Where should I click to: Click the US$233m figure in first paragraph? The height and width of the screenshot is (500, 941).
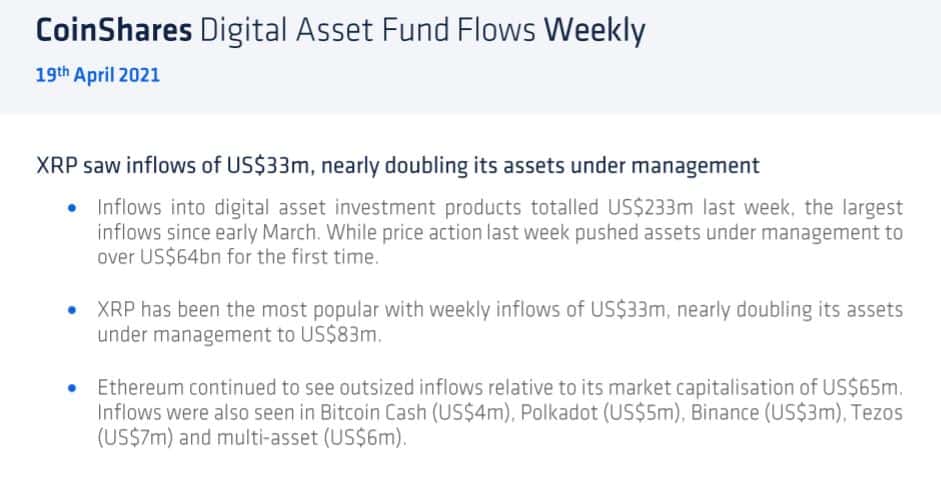(x=651, y=208)
